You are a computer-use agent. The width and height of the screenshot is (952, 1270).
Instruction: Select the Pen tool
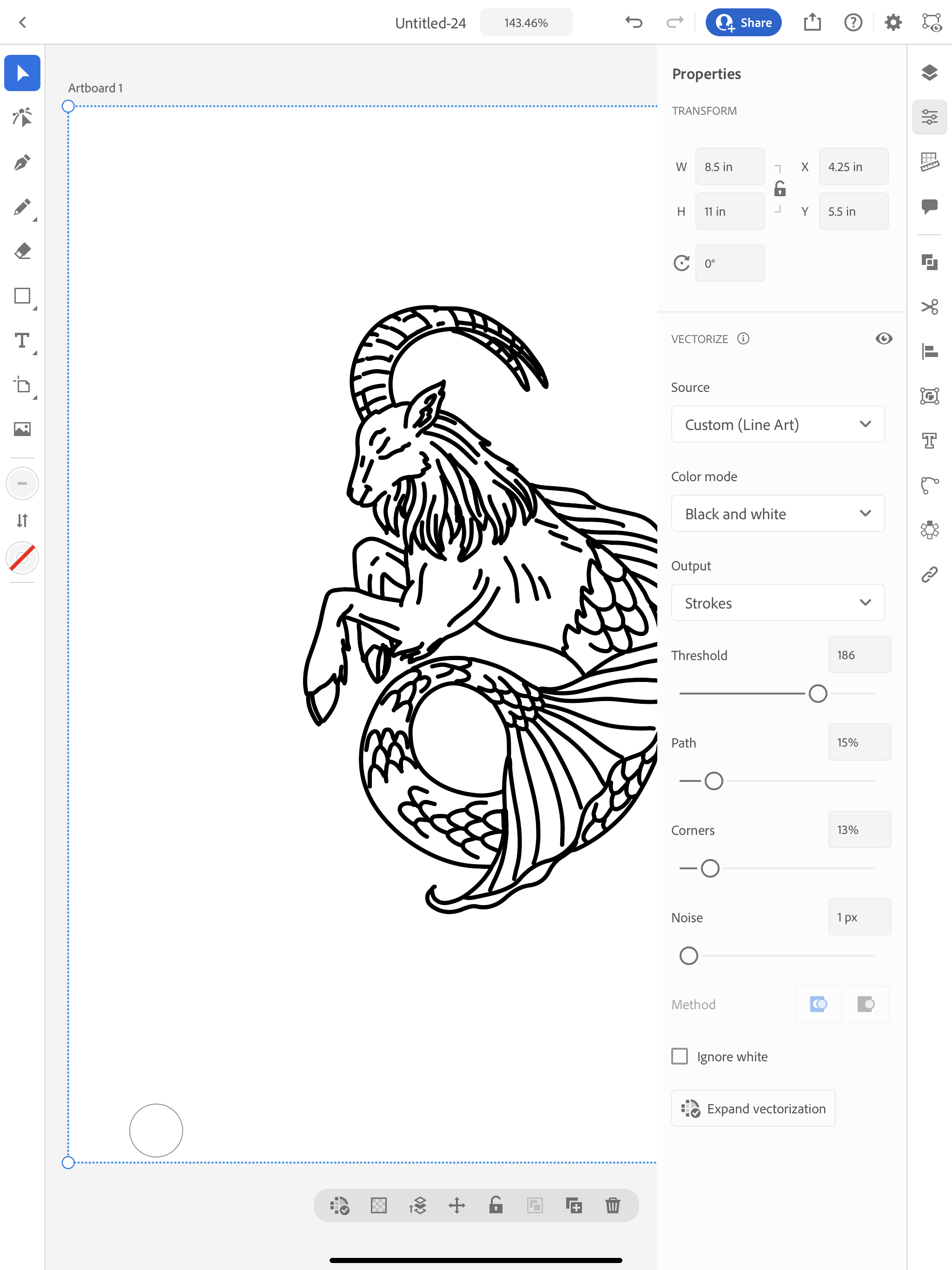click(x=22, y=163)
